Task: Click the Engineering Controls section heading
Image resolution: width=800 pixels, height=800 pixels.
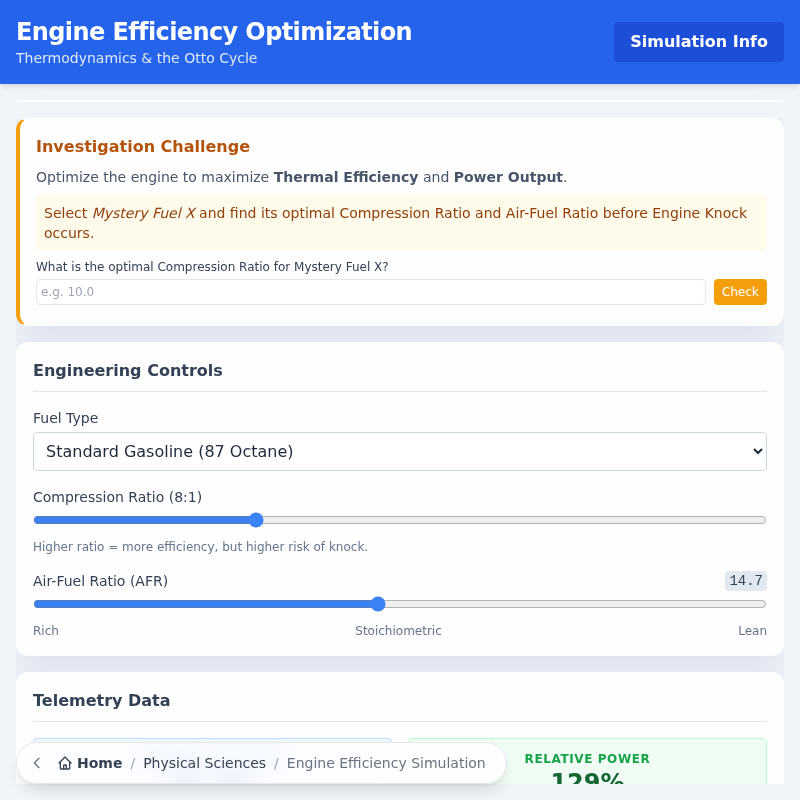Action: pos(128,370)
